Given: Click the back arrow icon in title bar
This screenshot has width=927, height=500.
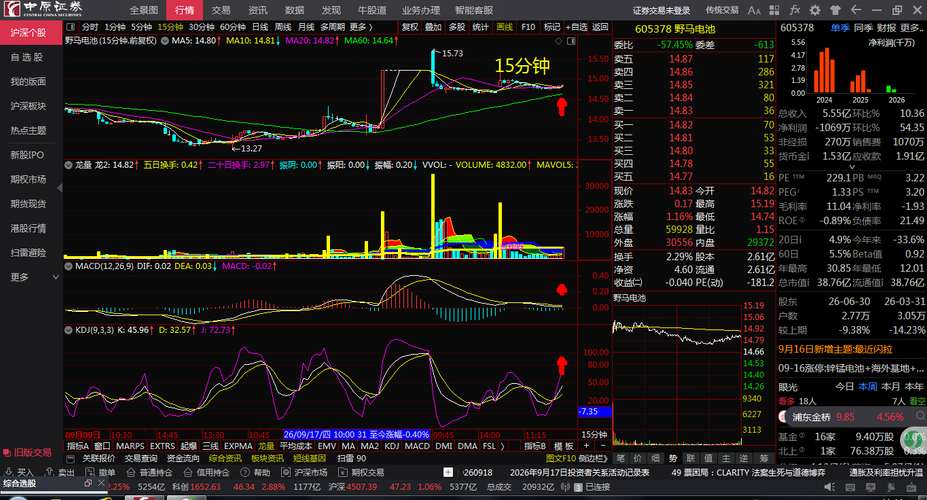Looking at the screenshot, I should tap(856, 10).
